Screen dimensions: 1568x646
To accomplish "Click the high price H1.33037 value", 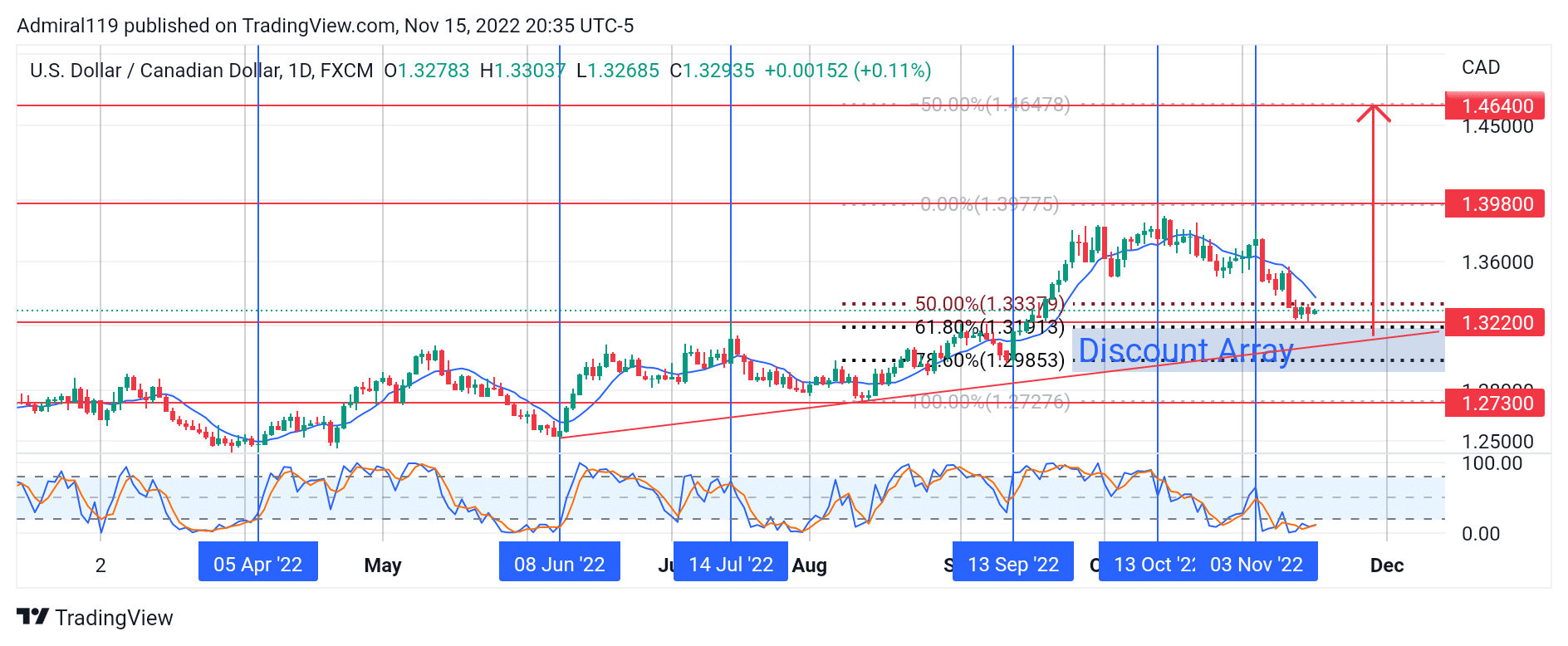I will point(523,71).
